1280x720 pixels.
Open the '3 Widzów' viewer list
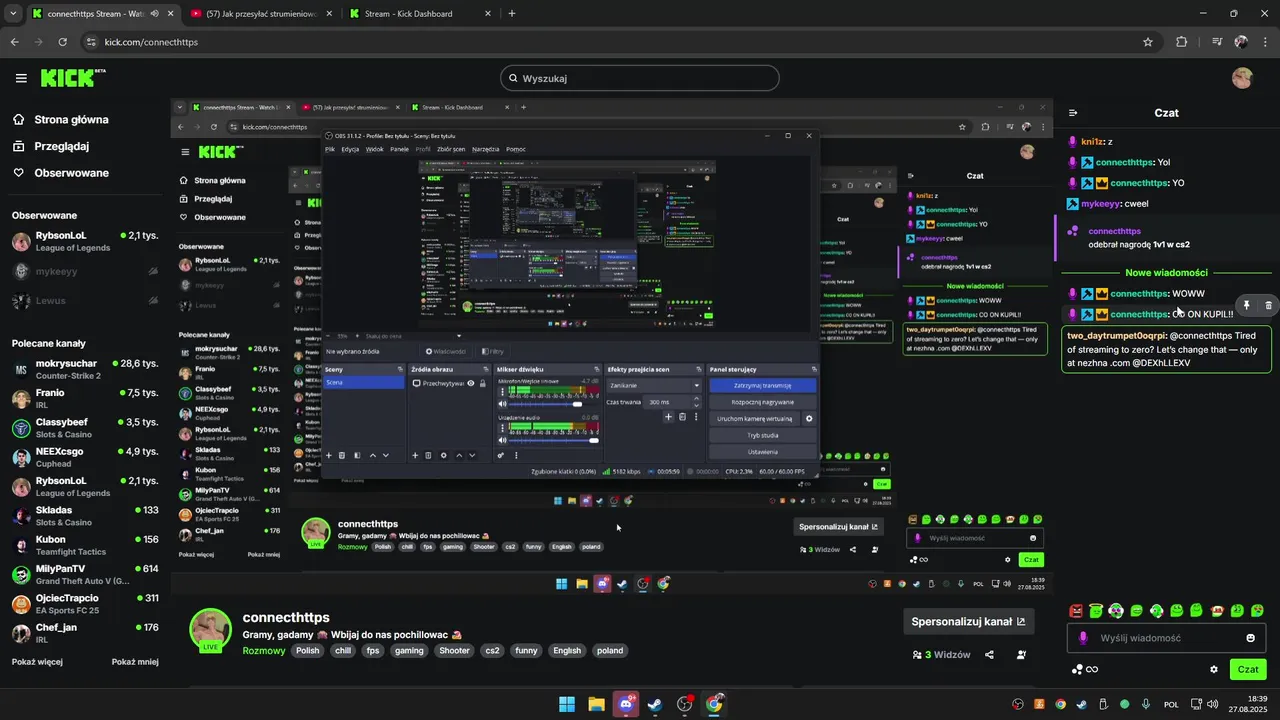coord(941,655)
